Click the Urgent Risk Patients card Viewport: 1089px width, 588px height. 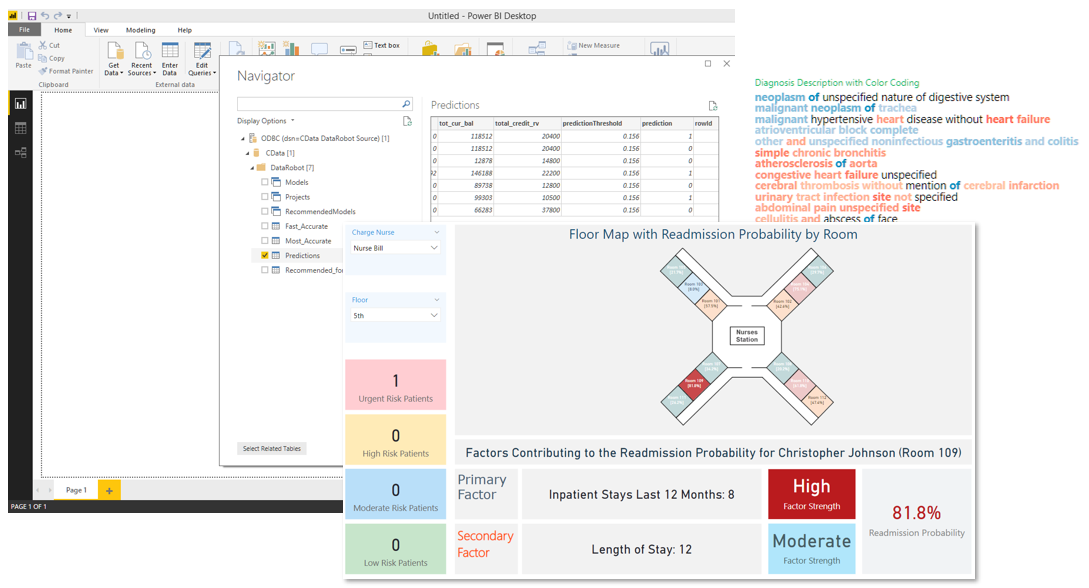pyautogui.click(x=395, y=385)
